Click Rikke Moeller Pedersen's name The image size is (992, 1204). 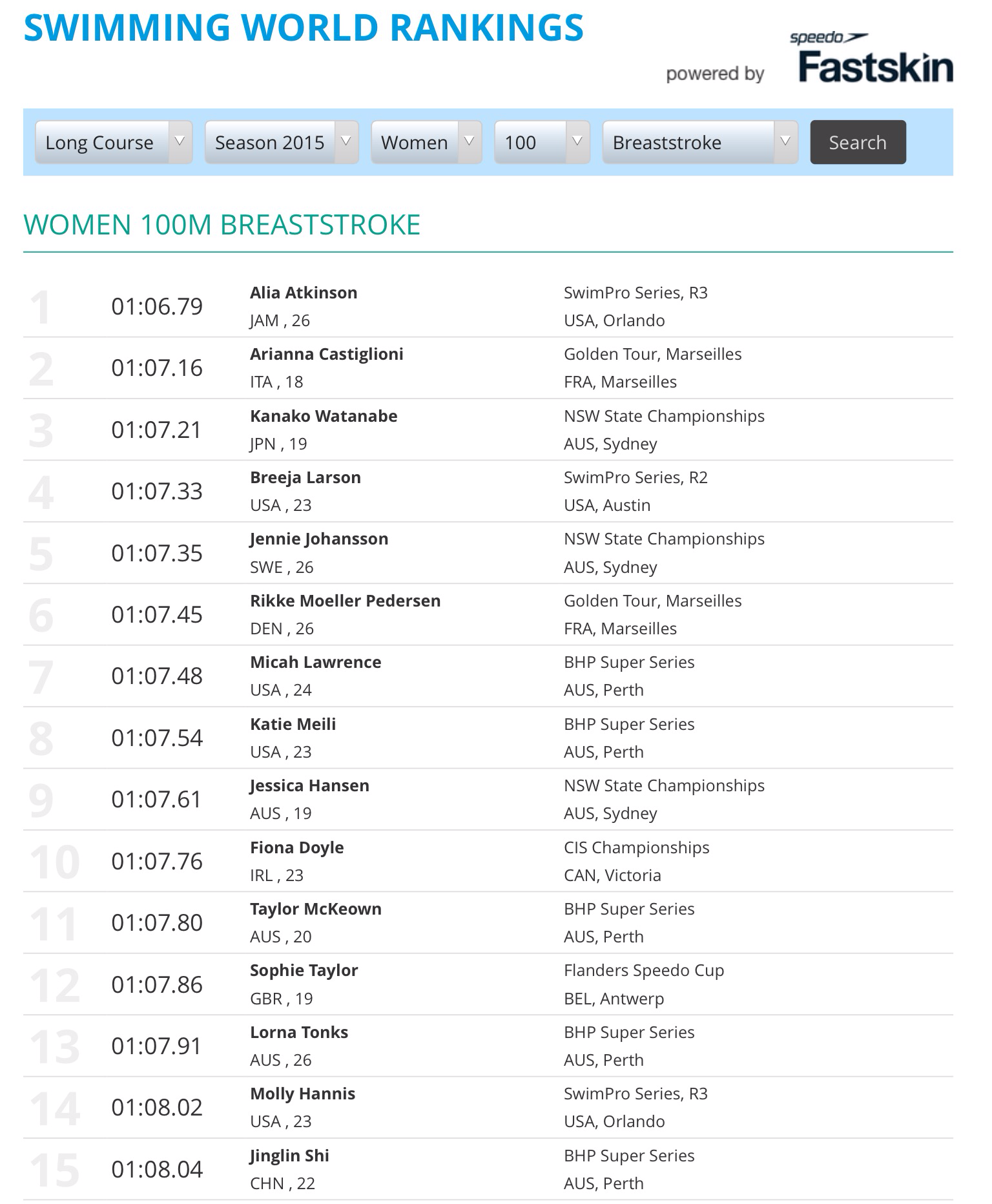(345, 601)
